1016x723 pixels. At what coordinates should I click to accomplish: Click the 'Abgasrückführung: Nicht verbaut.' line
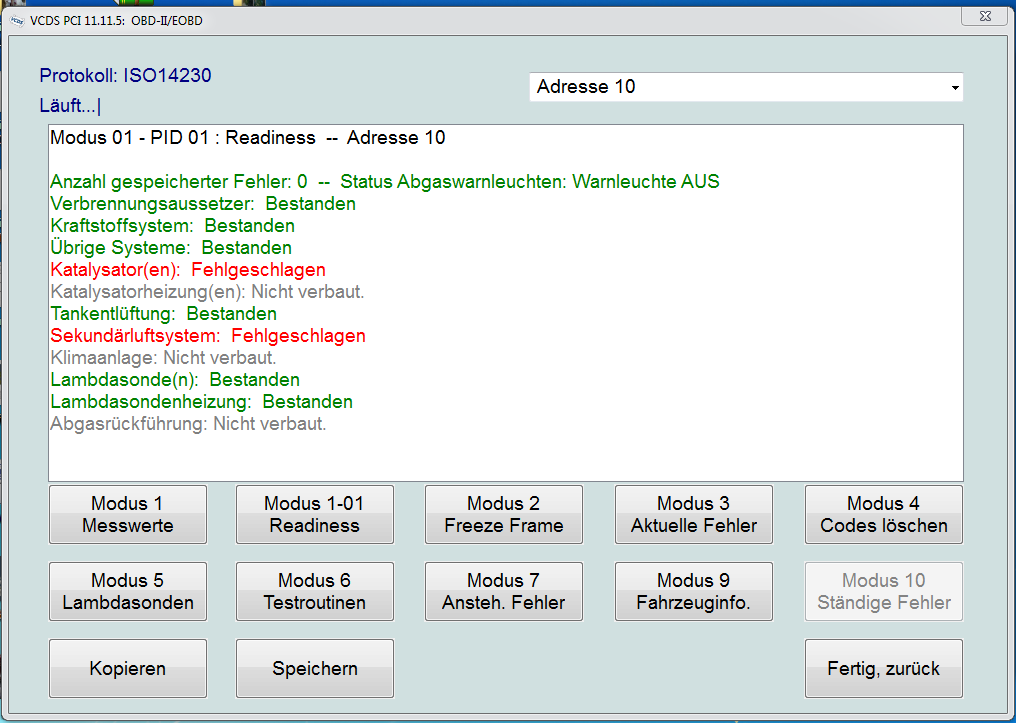coord(189,424)
